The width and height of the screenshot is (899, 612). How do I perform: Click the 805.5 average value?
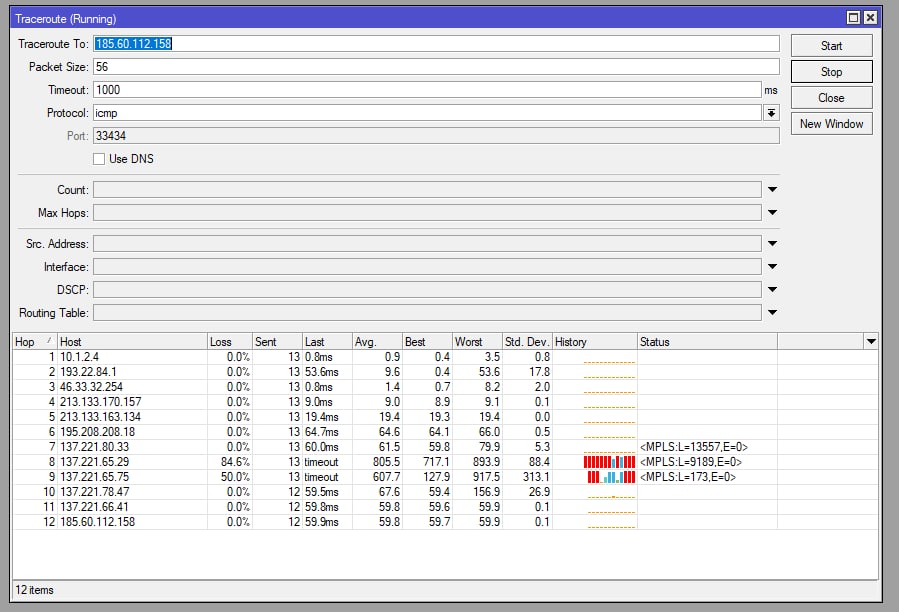(386, 462)
